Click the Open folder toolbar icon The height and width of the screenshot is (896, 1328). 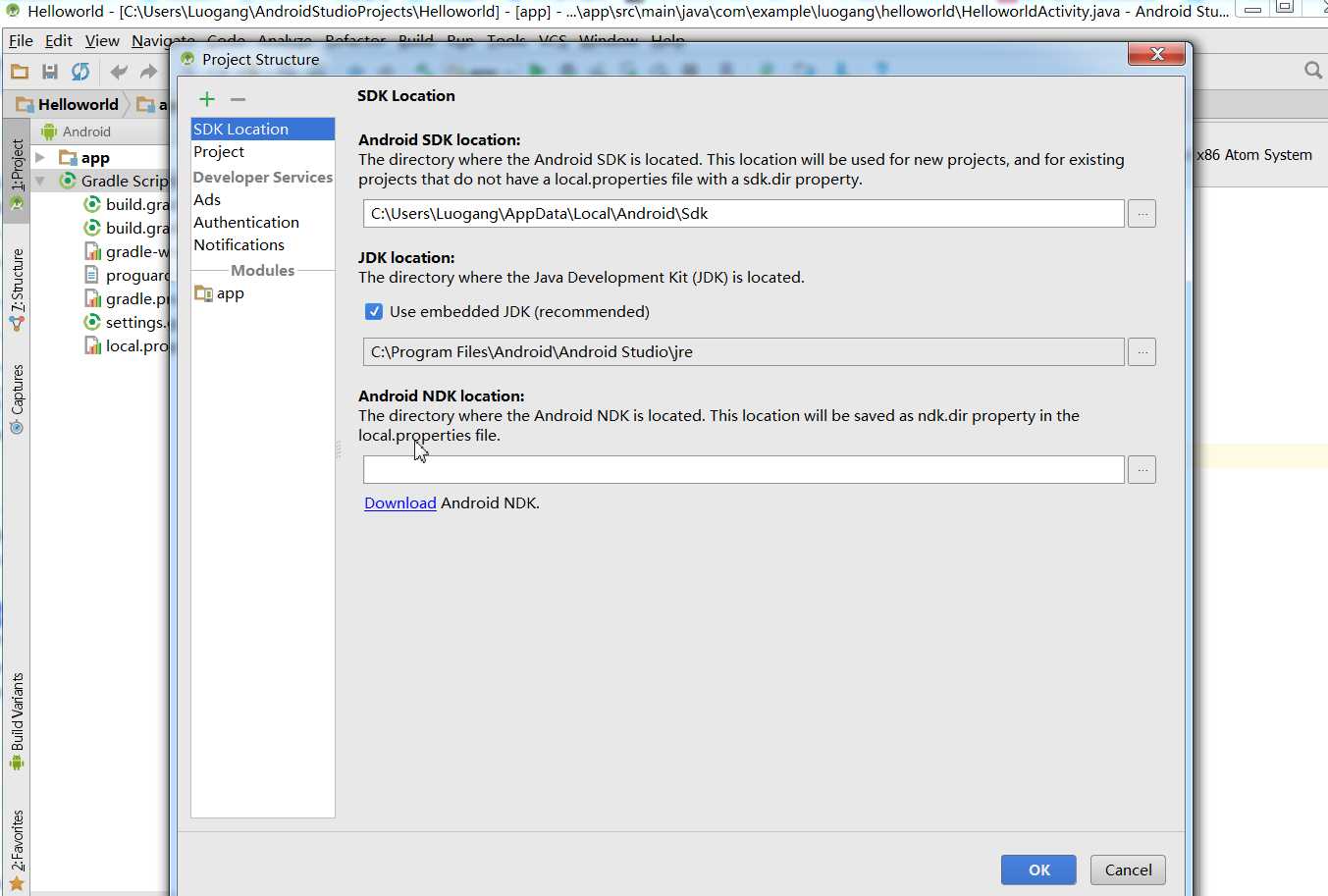pos(20,72)
